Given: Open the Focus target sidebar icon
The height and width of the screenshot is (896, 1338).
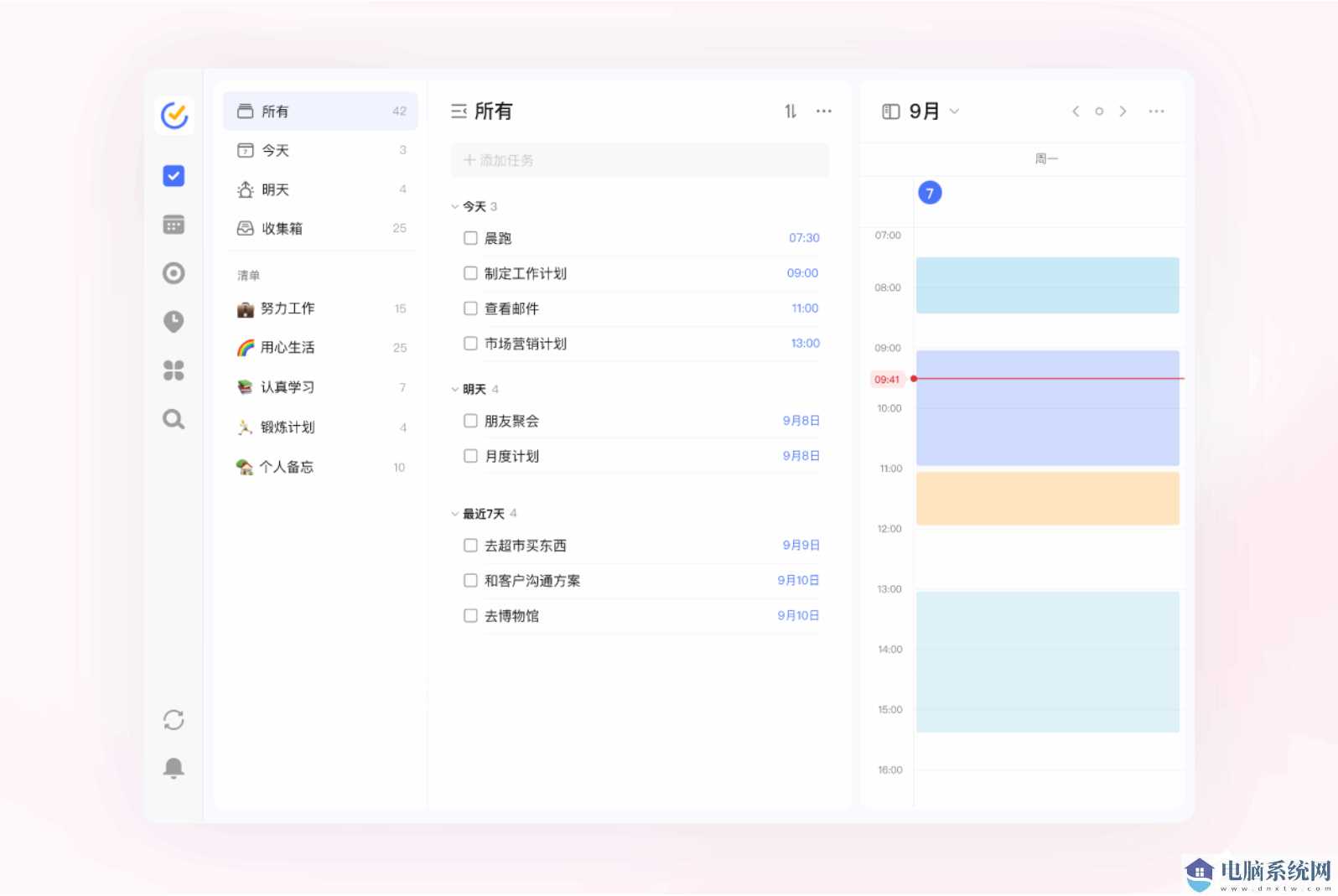Looking at the screenshot, I should pos(174,273).
